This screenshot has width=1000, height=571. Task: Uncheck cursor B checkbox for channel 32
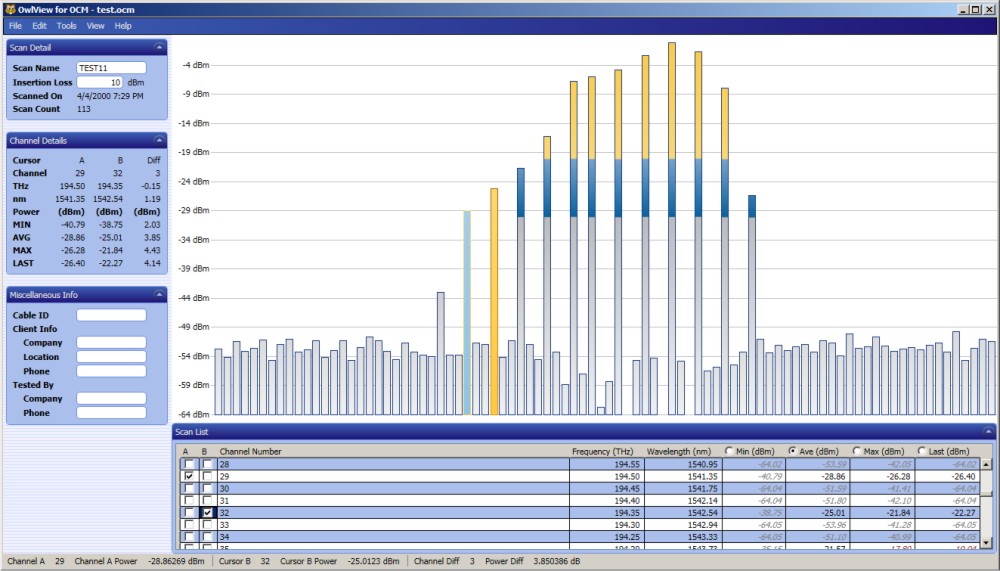click(208, 513)
